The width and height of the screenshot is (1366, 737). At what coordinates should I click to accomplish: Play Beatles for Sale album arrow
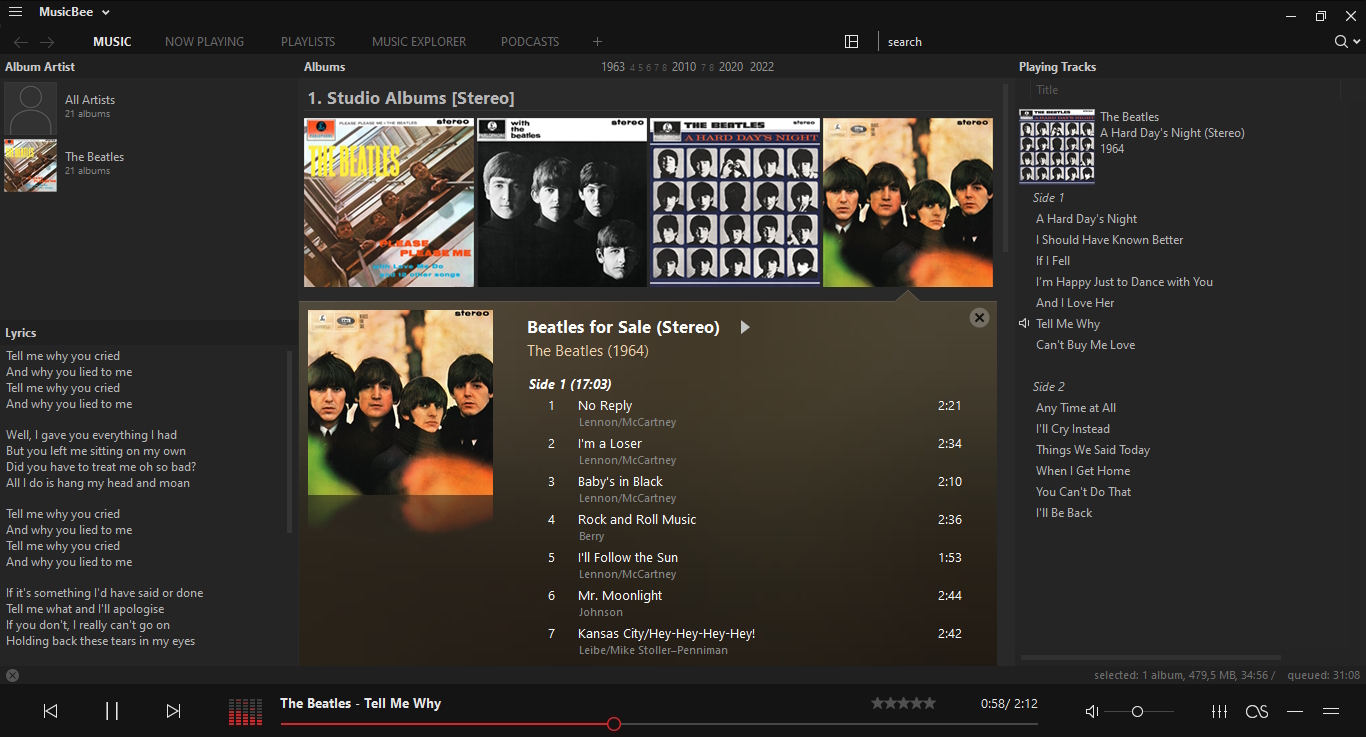[744, 327]
